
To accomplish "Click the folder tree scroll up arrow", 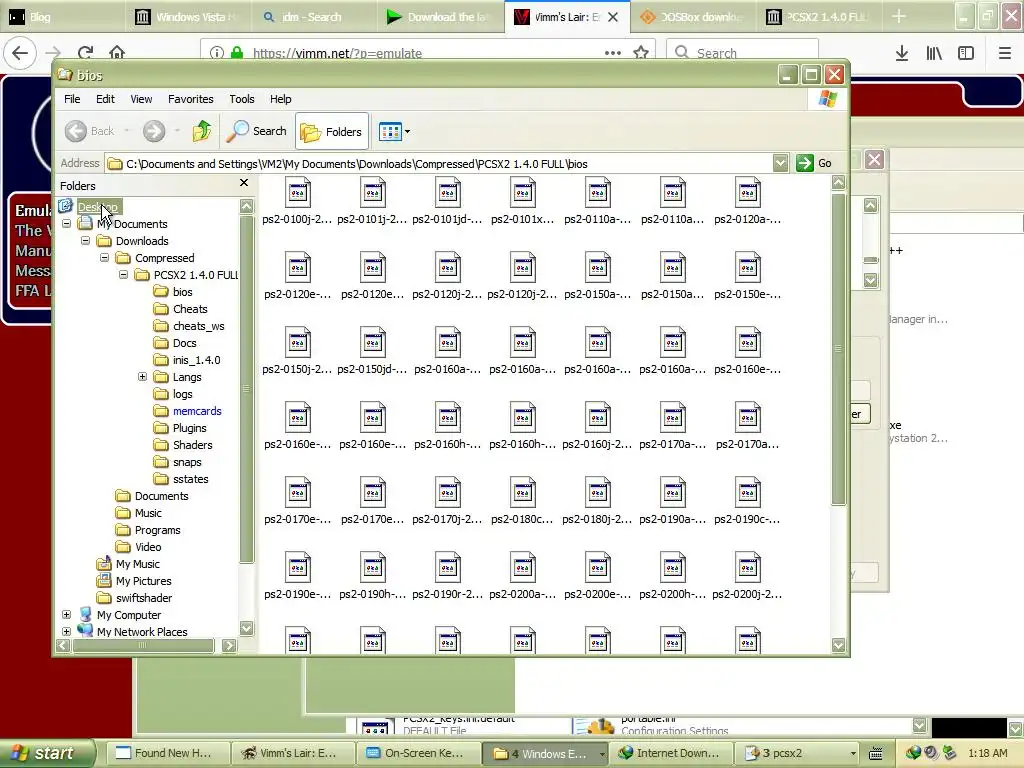I will [246, 206].
